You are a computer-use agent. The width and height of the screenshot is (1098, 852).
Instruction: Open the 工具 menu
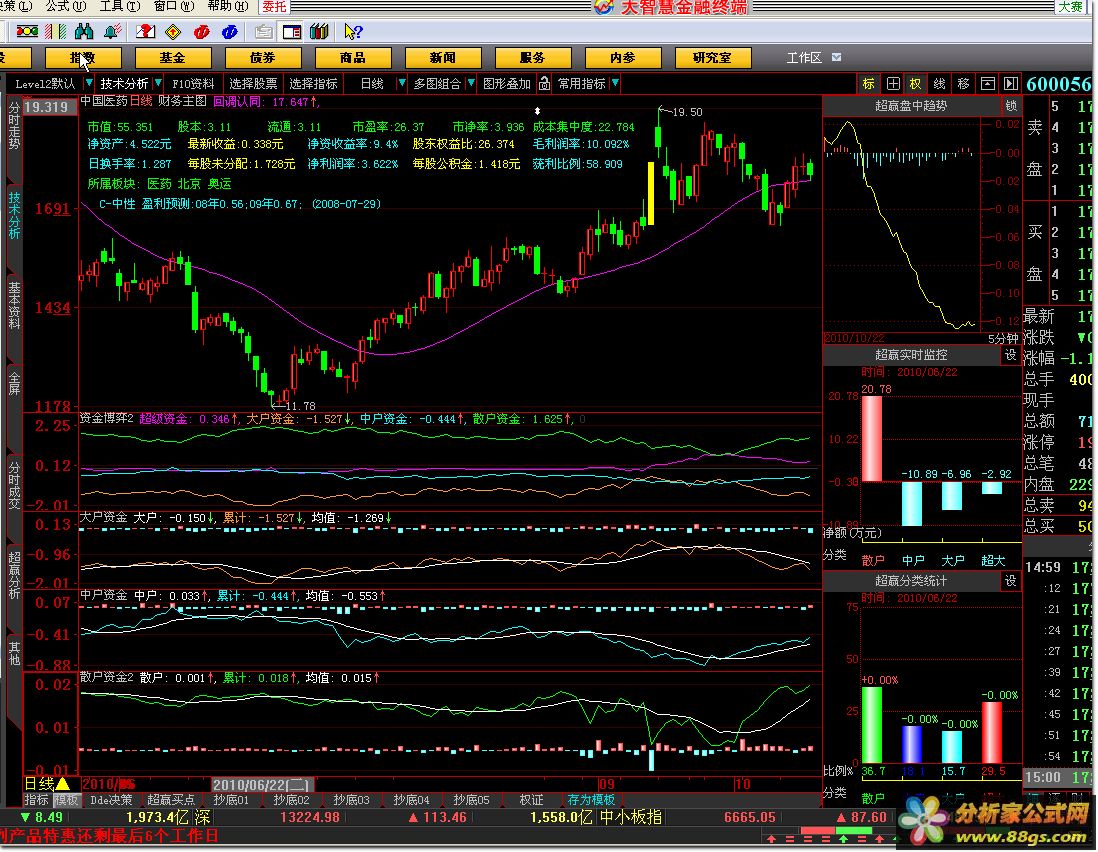click(120, 6)
